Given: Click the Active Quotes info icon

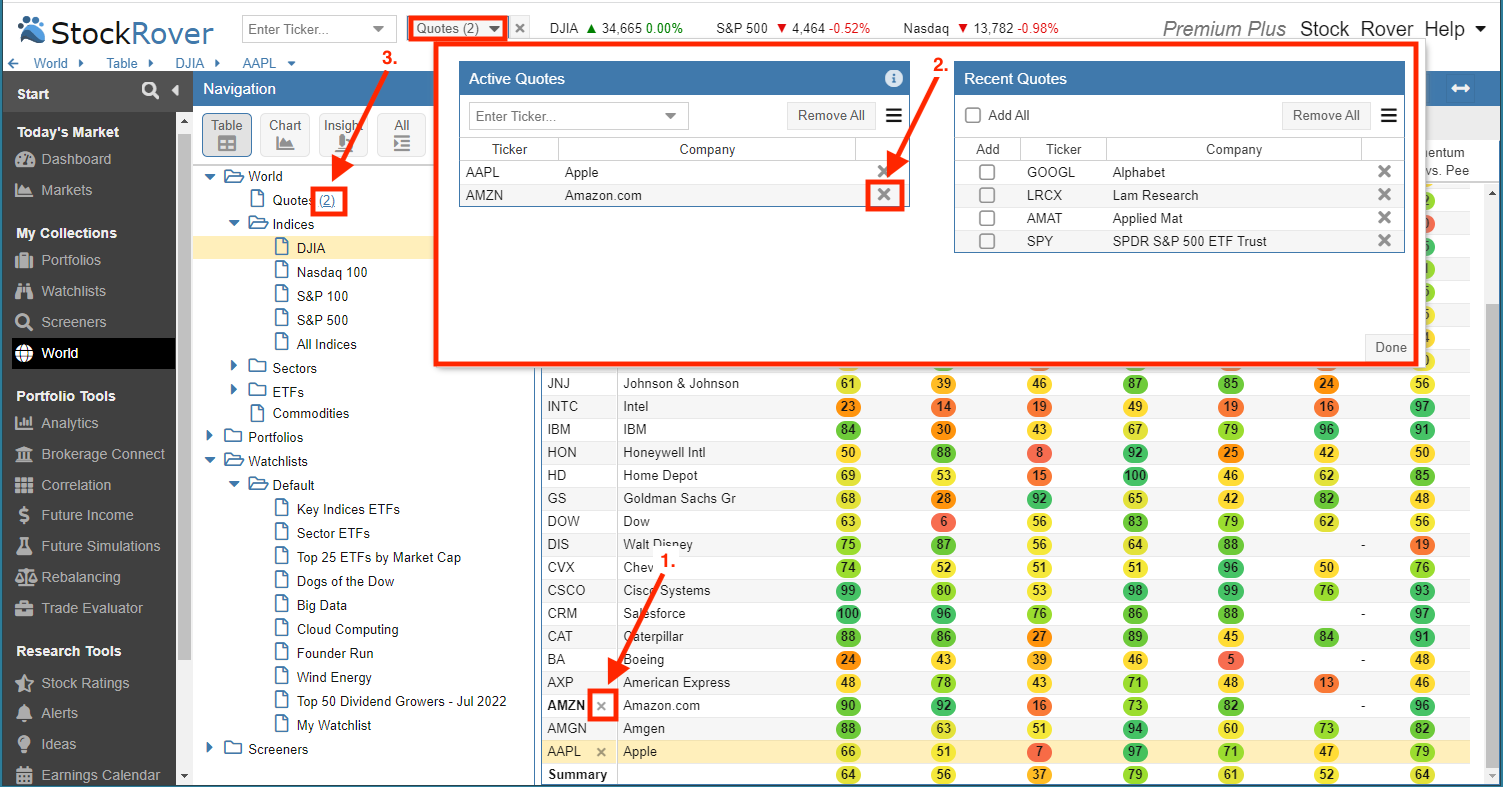Looking at the screenshot, I should click(894, 78).
